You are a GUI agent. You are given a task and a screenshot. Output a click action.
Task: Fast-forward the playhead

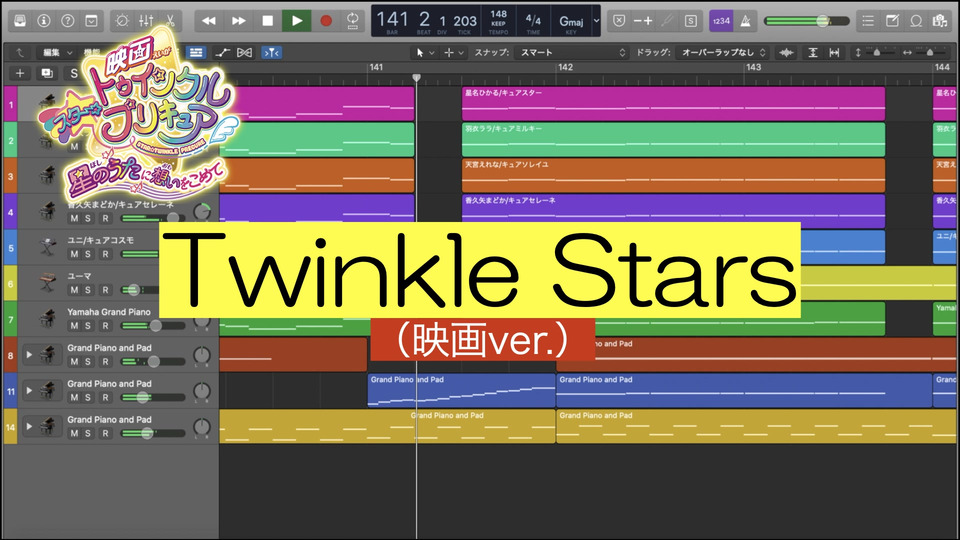[238, 21]
